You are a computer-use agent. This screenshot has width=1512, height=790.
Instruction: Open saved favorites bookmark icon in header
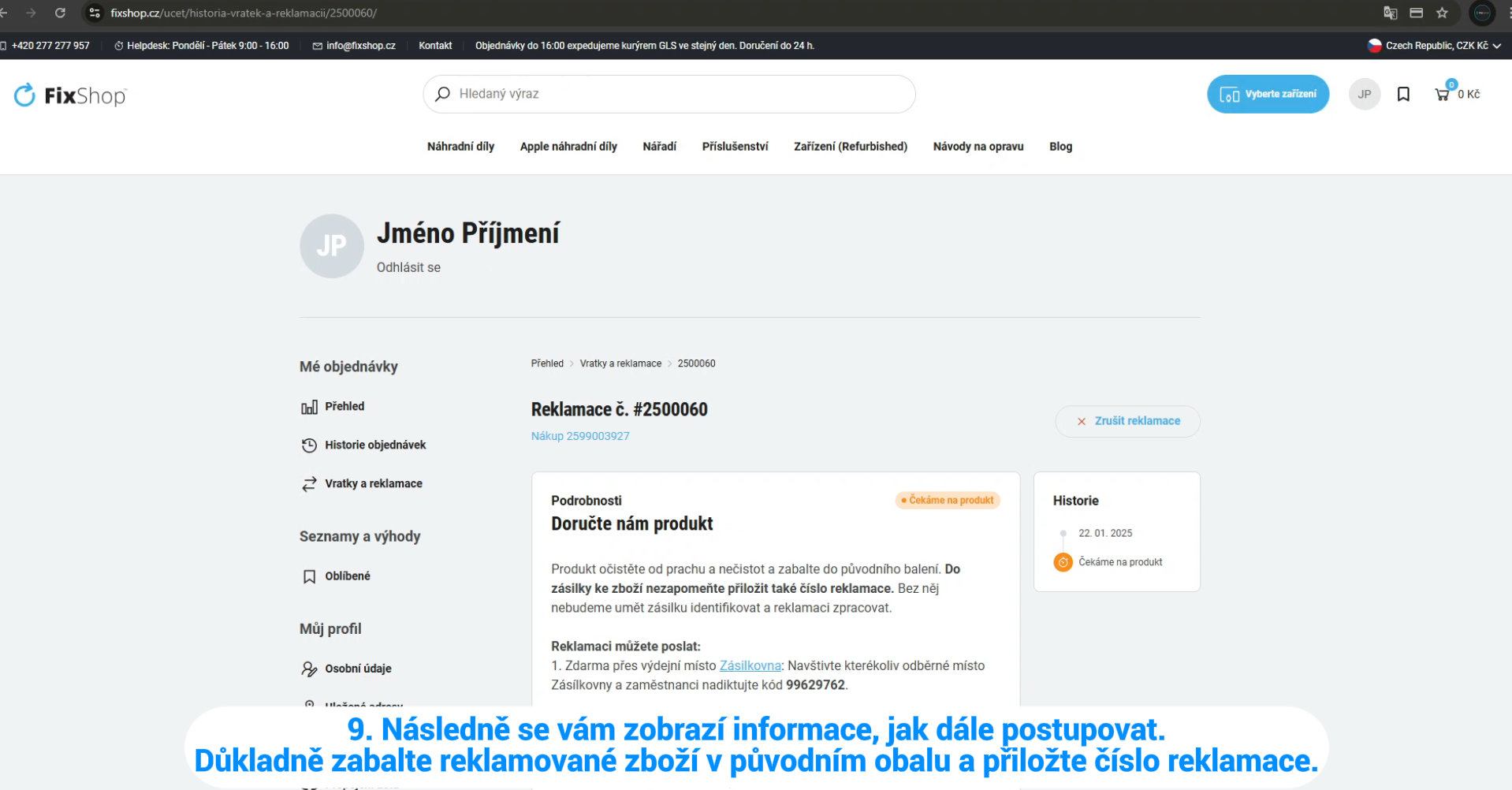coord(1403,95)
